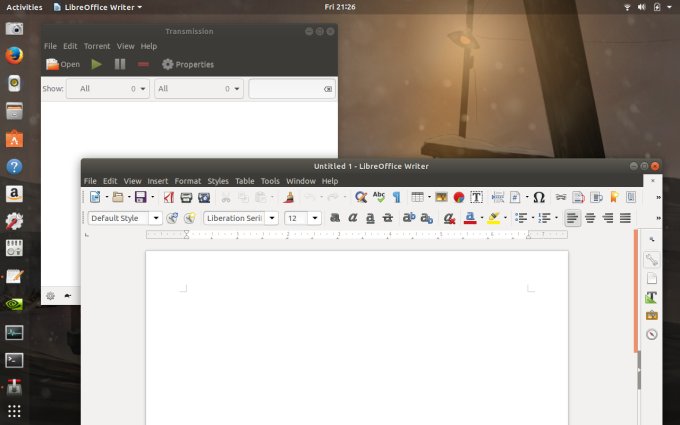Click the Transmission torrent search field
The width and height of the screenshot is (680, 425).
285,89
